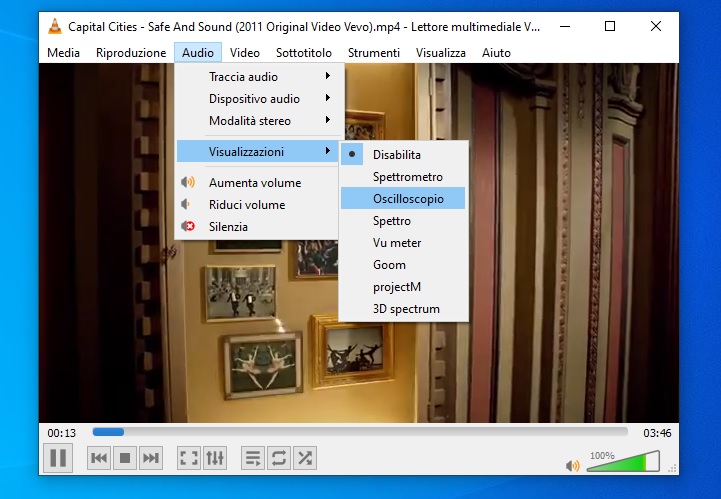The width and height of the screenshot is (721, 499).
Task: Skip to the previous track
Action: tap(99, 458)
